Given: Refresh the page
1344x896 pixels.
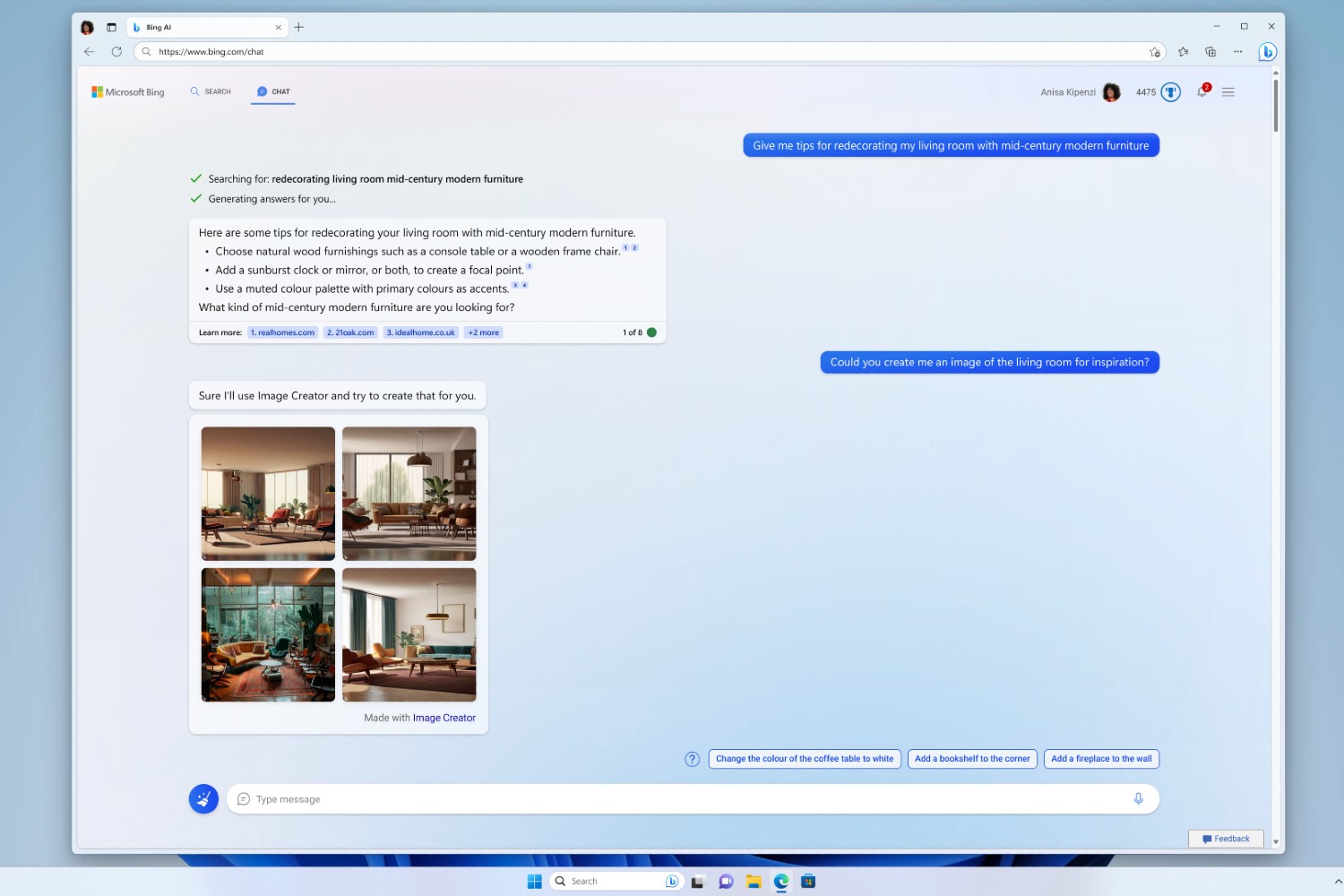Looking at the screenshot, I should click(x=116, y=52).
